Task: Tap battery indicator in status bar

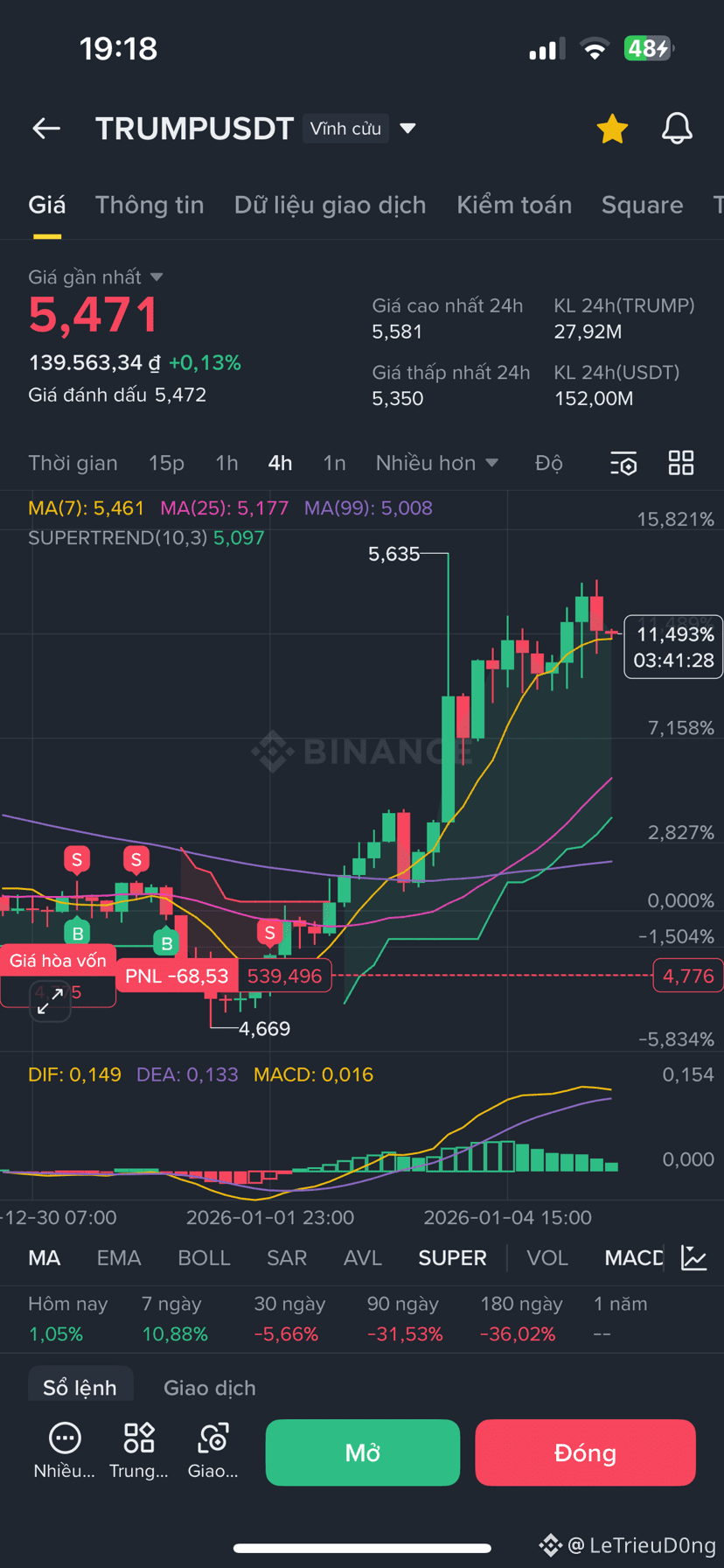Action: [649, 48]
